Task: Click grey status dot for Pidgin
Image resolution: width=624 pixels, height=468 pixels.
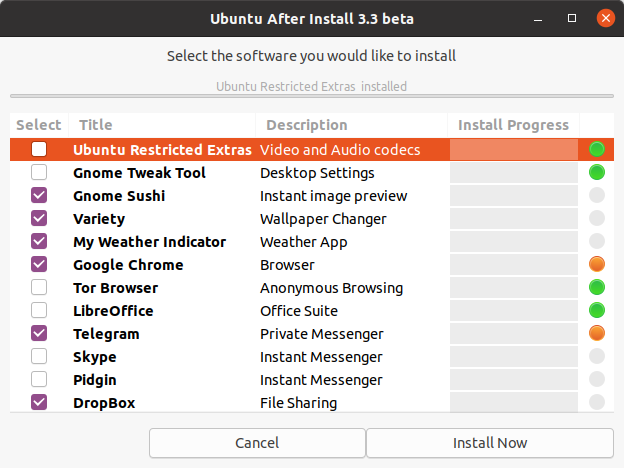Action: (597, 379)
